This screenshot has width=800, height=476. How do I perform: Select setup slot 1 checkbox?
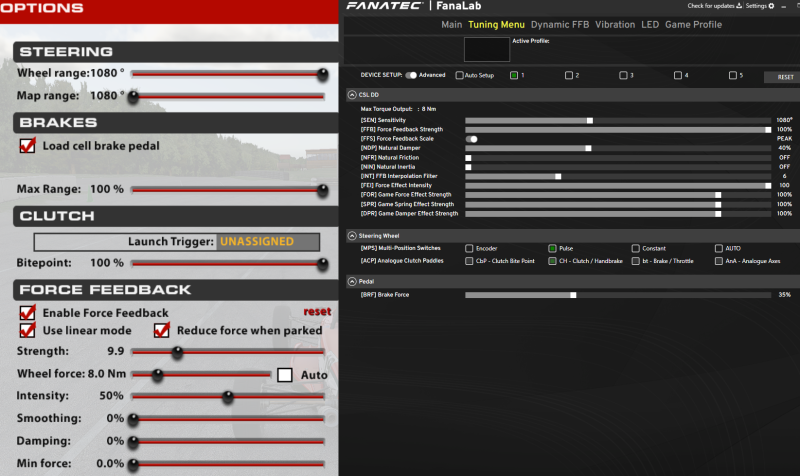click(x=514, y=75)
